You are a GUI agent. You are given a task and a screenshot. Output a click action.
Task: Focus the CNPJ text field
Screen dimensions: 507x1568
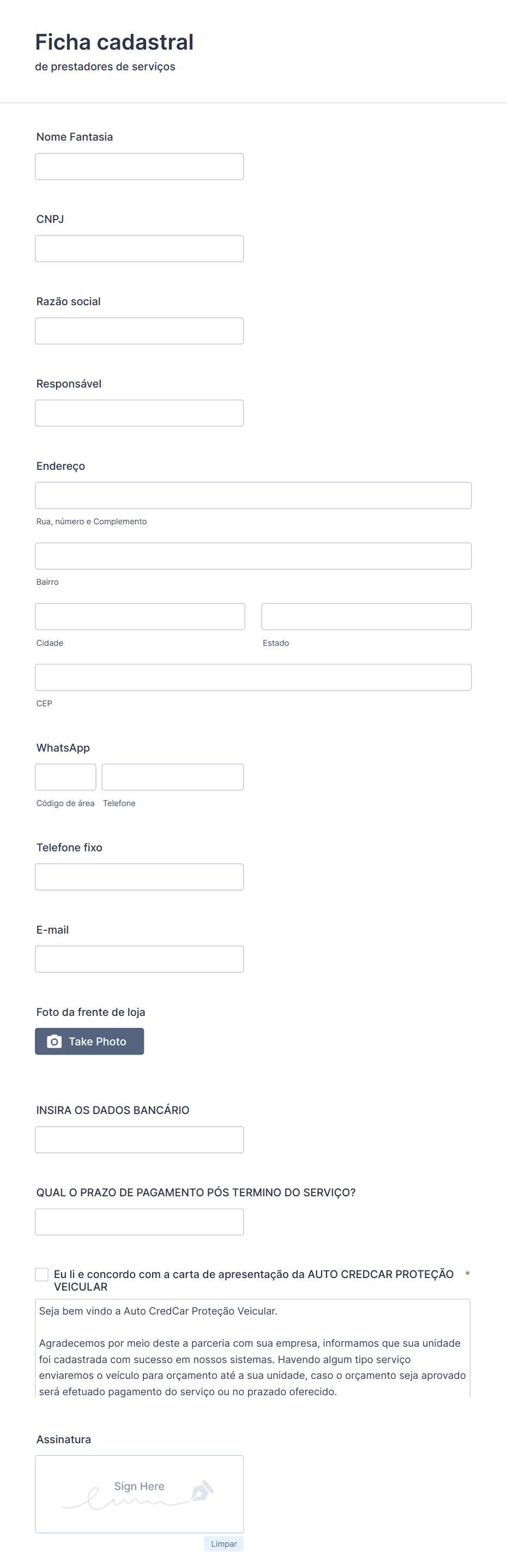(140, 249)
